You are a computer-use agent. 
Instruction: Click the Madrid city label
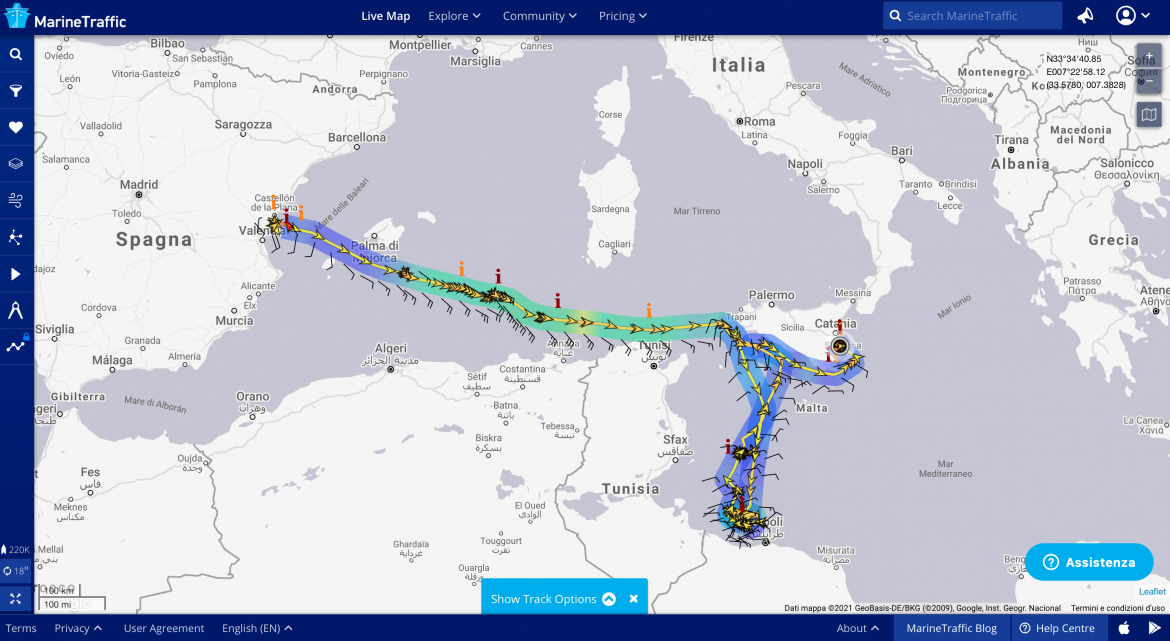tap(139, 184)
